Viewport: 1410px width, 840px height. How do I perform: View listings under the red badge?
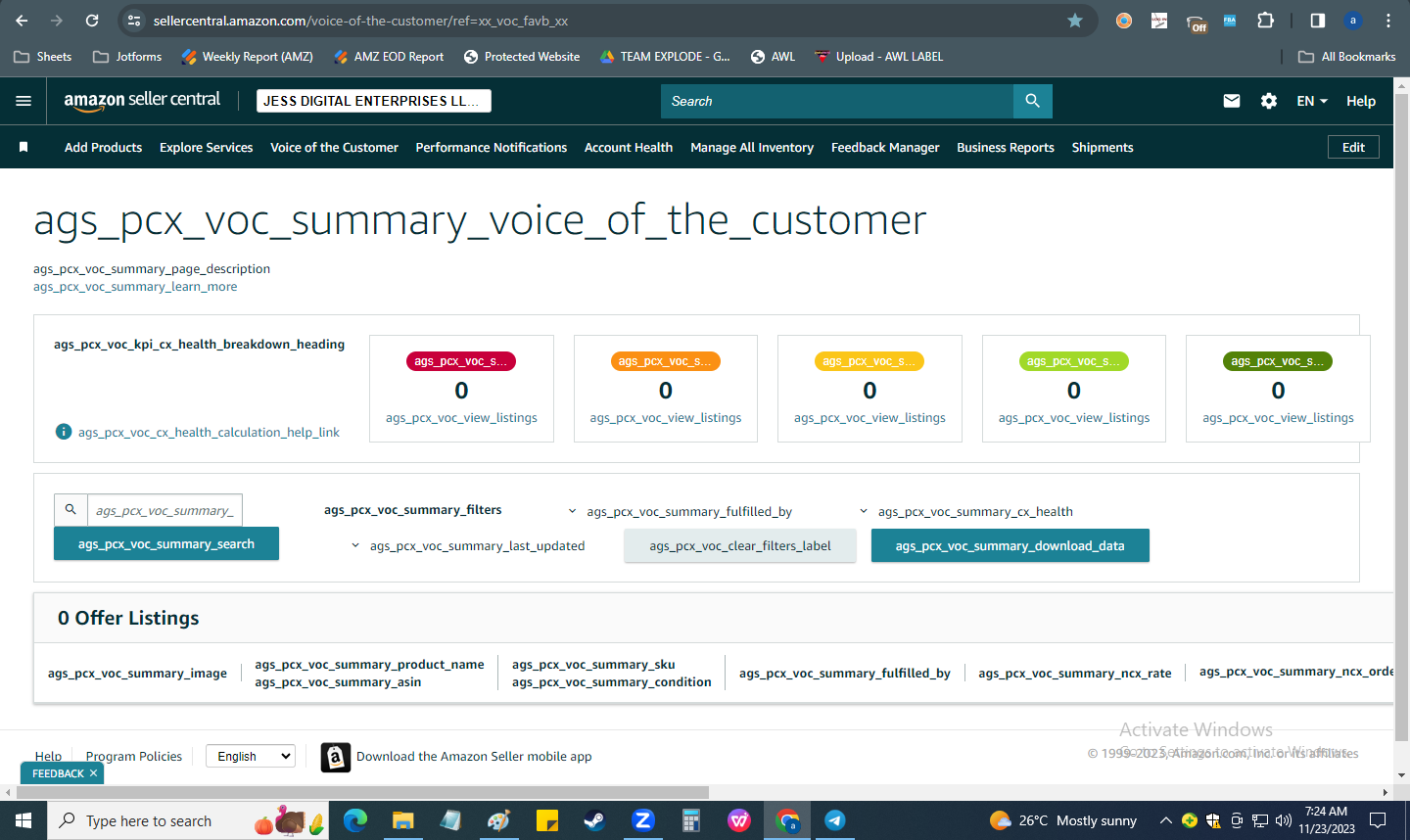[x=461, y=417]
